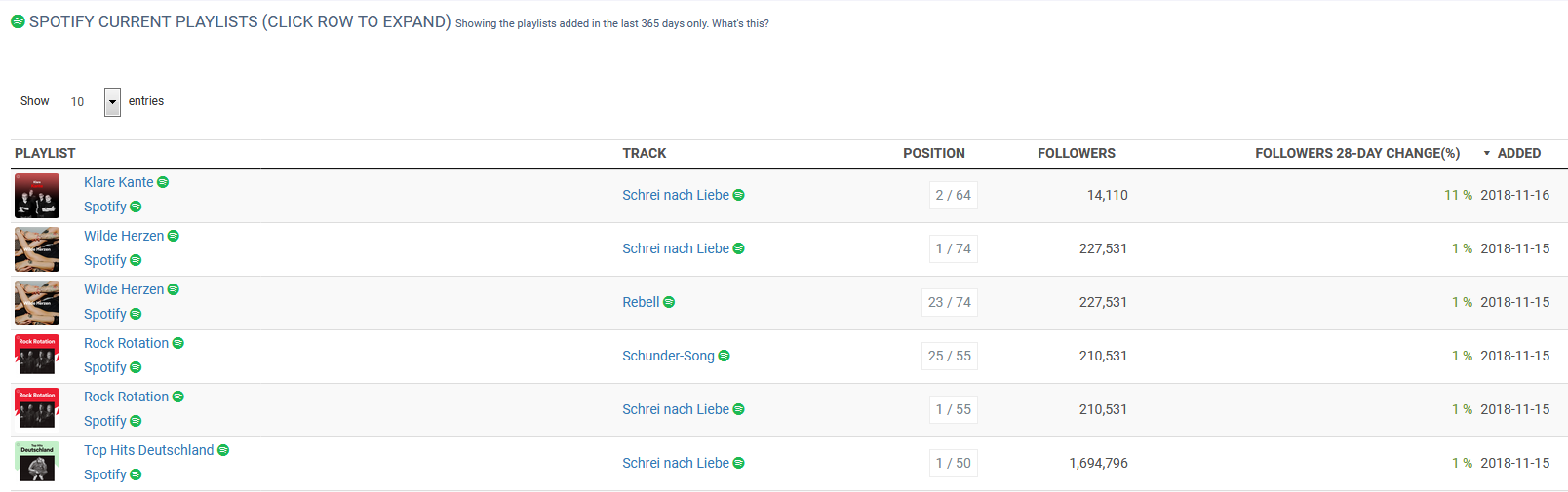Open the Top Hits Deutschland playlist link
Screen dimensions: 1568x492
148,450
